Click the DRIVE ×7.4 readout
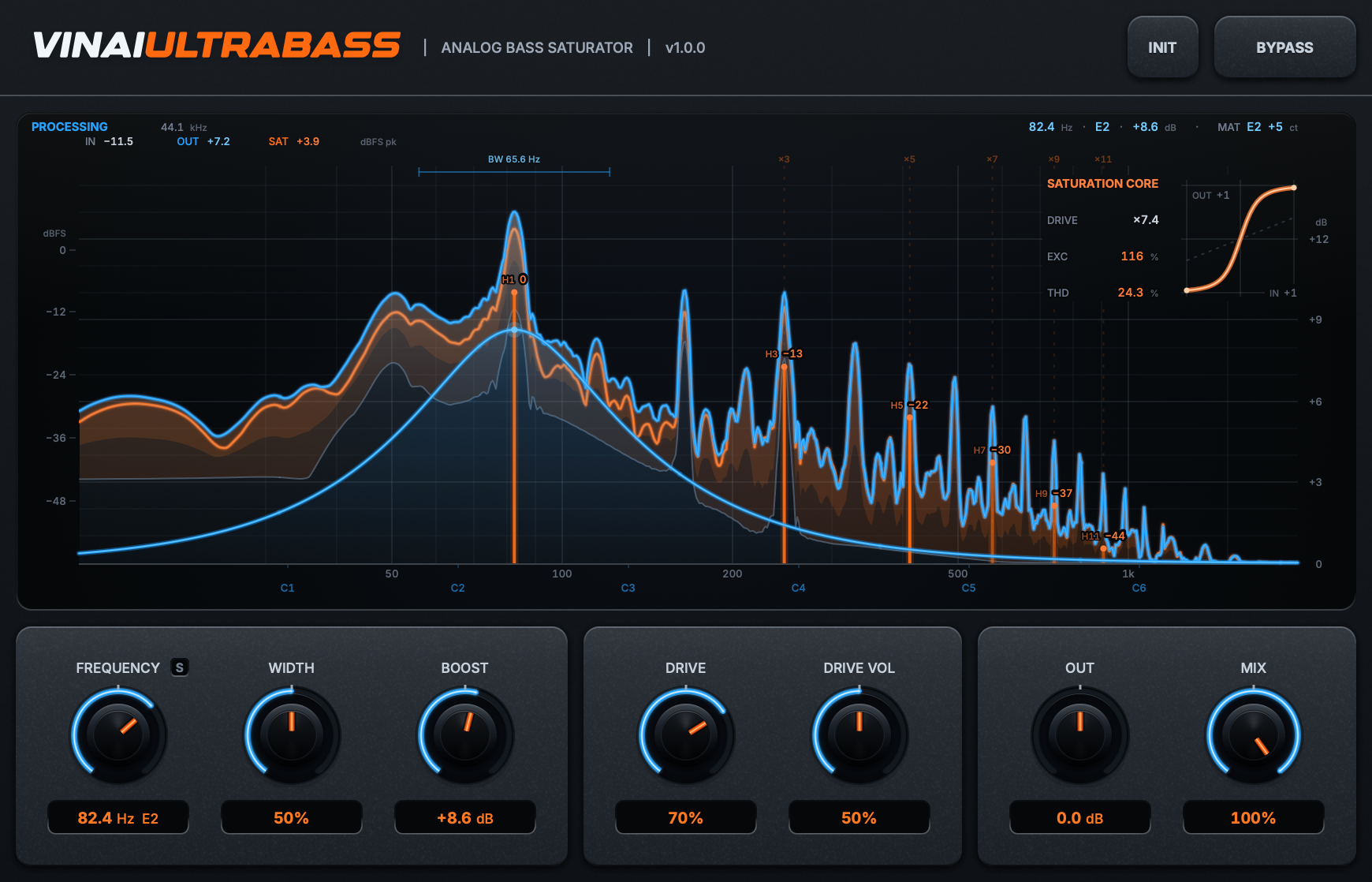This screenshot has height=882, width=1372. point(1102,220)
